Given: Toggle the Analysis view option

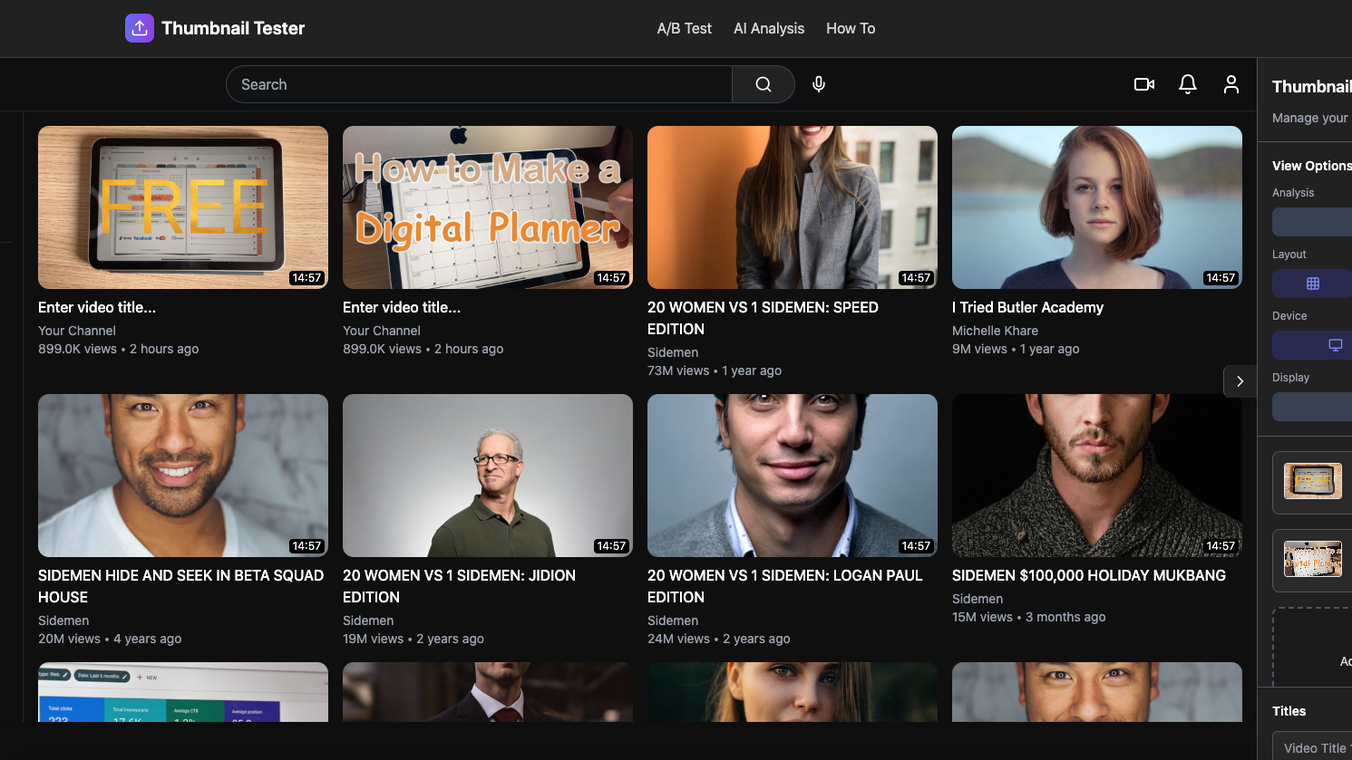Looking at the screenshot, I should pyautogui.click(x=1312, y=222).
